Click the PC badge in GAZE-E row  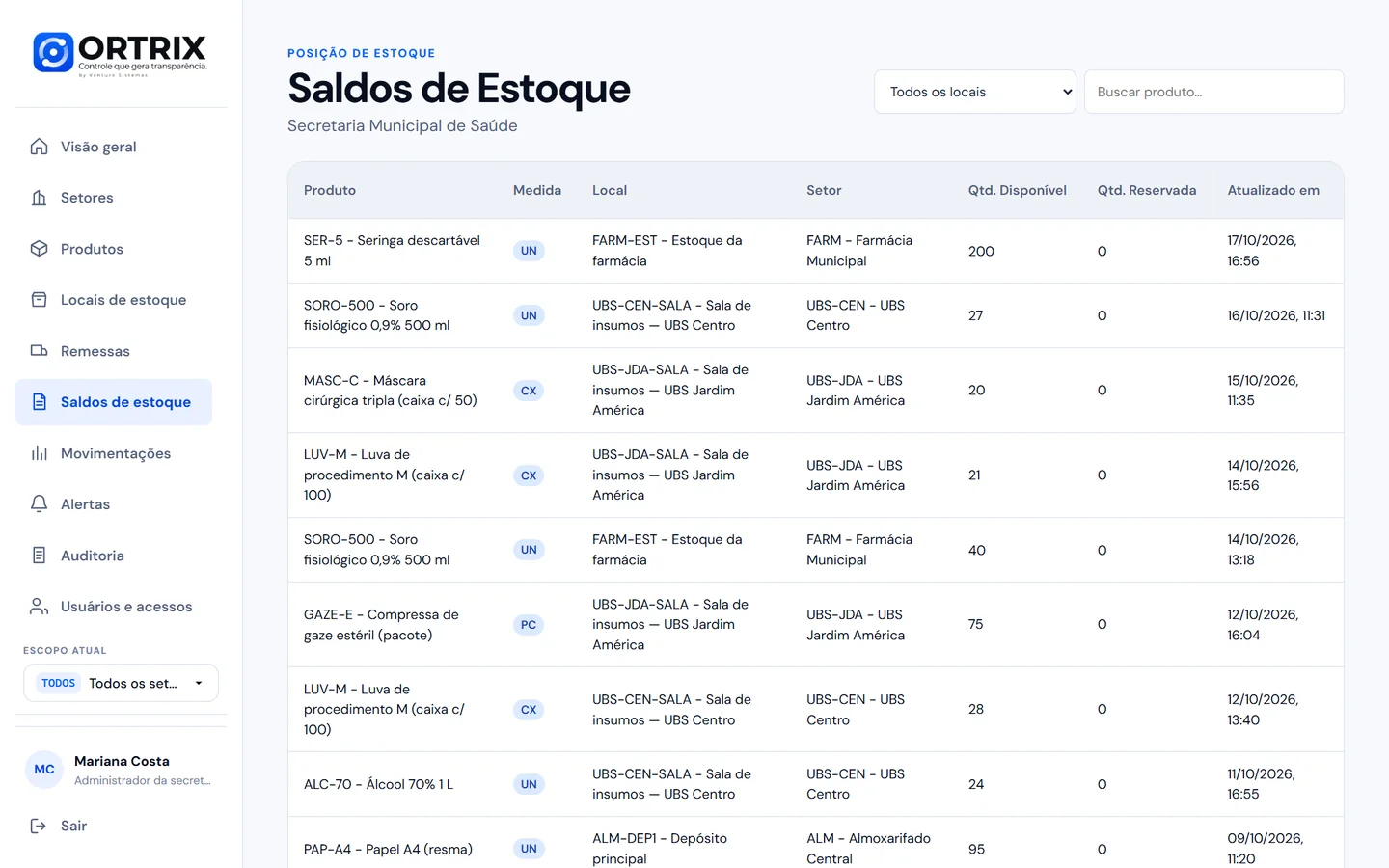point(529,625)
